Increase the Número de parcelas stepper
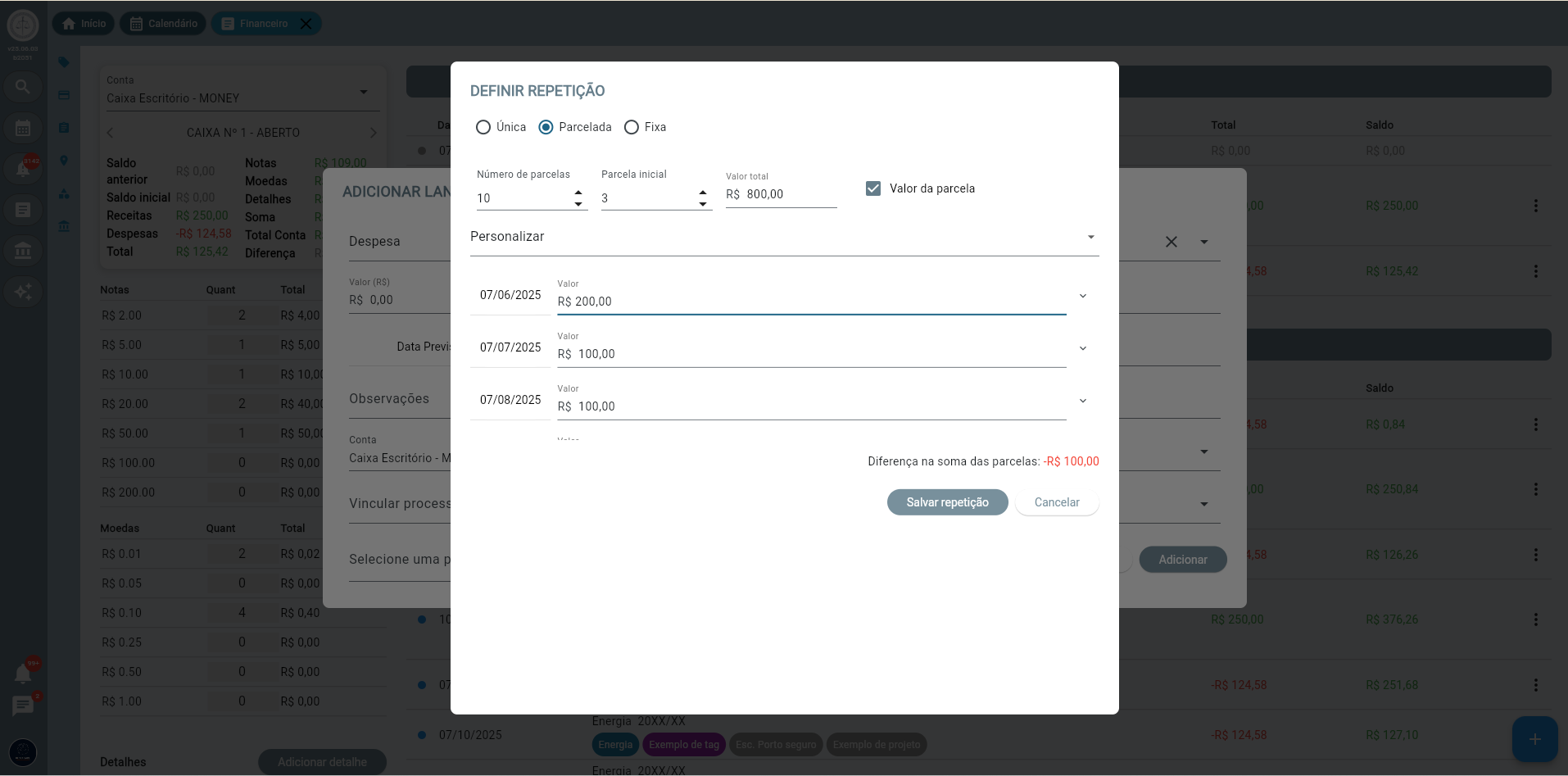This screenshot has height=776, width=1568. coord(578,193)
